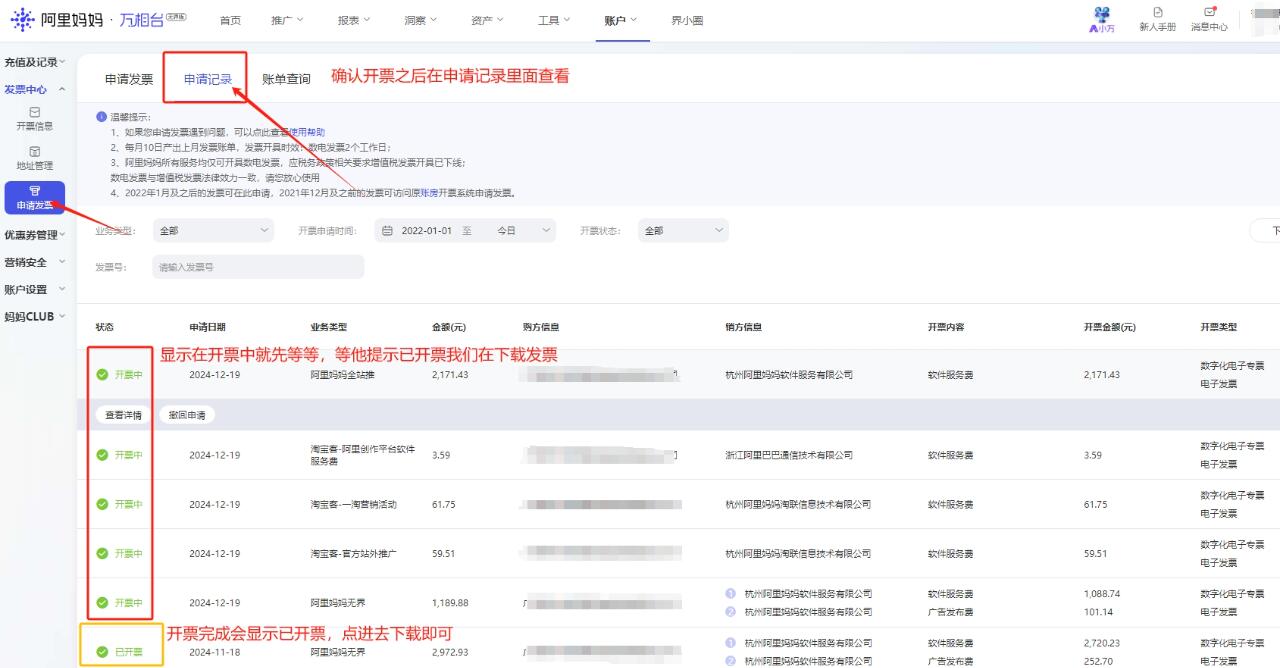Image resolution: width=1280 pixels, height=668 pixels.
Task: Expand 账户设置 in the sidebar
Action: [x=35, y=289]
